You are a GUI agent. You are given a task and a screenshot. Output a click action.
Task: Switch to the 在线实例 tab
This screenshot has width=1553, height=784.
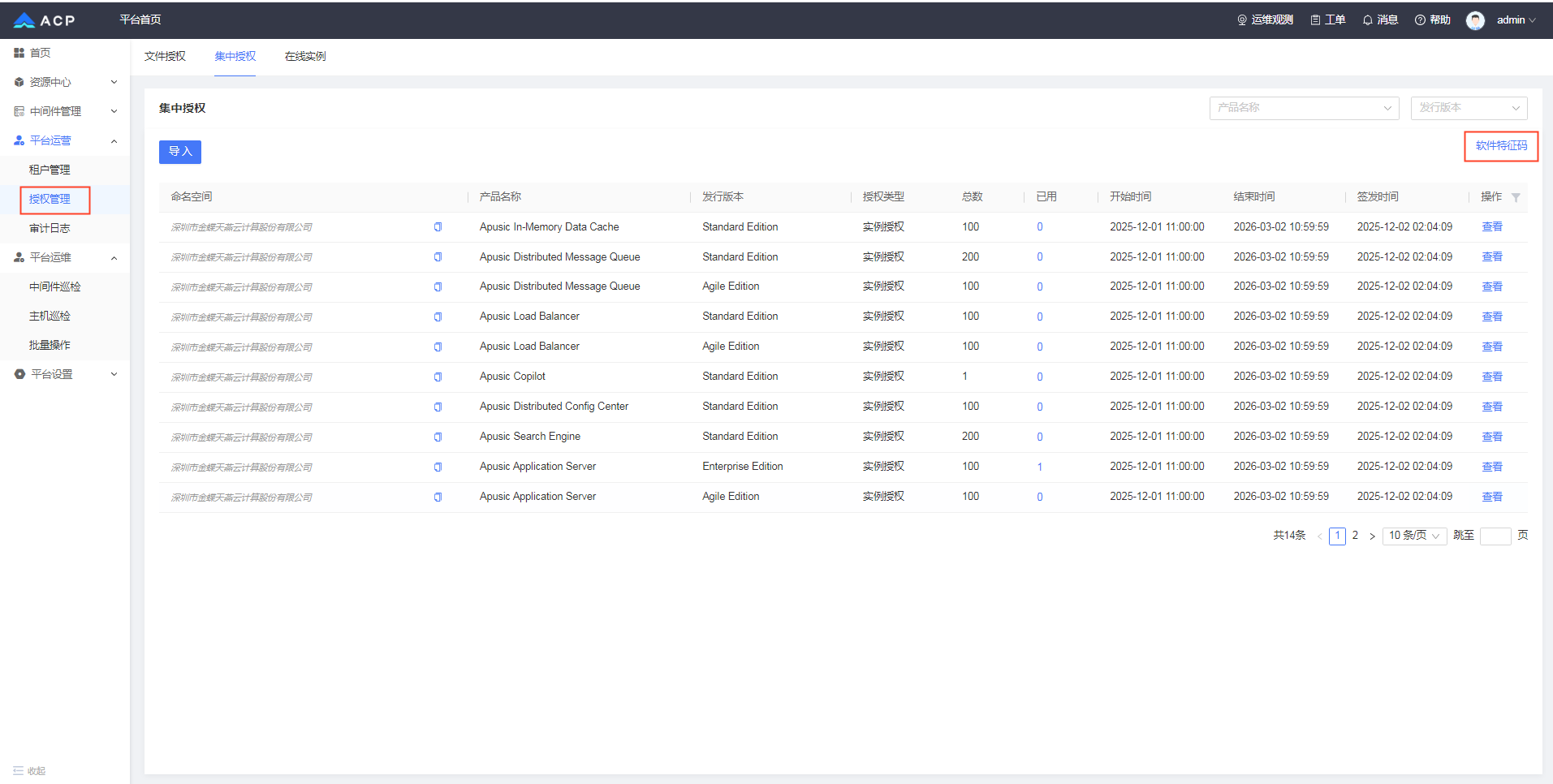[305, 56]
